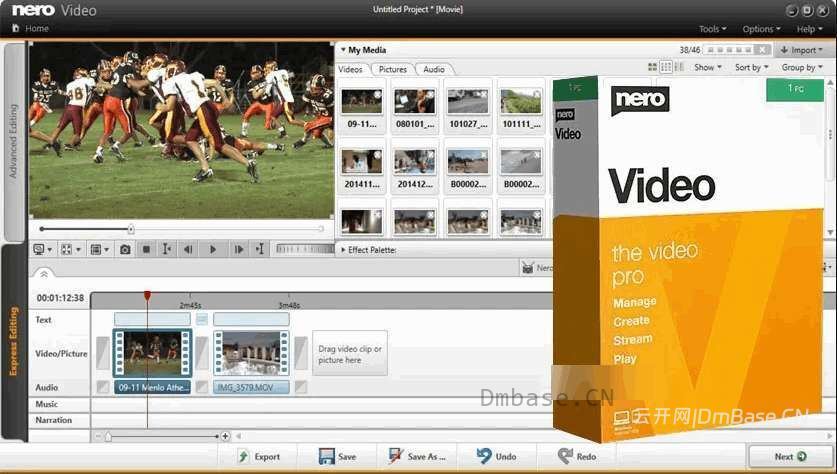Clear the media star rating filter
This screenshot has width=837, height=474.
[763, 50]
